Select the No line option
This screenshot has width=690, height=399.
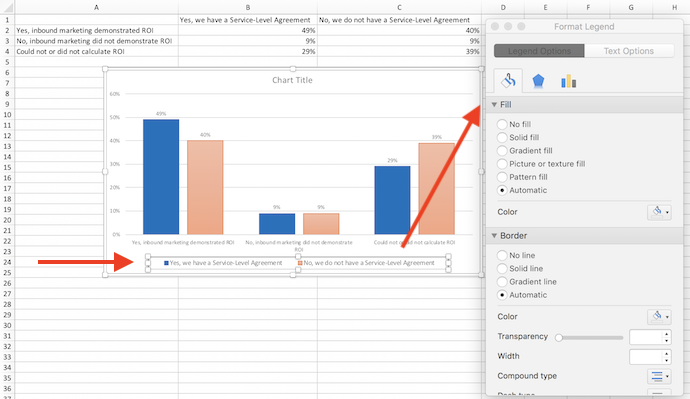click(502, 256)
